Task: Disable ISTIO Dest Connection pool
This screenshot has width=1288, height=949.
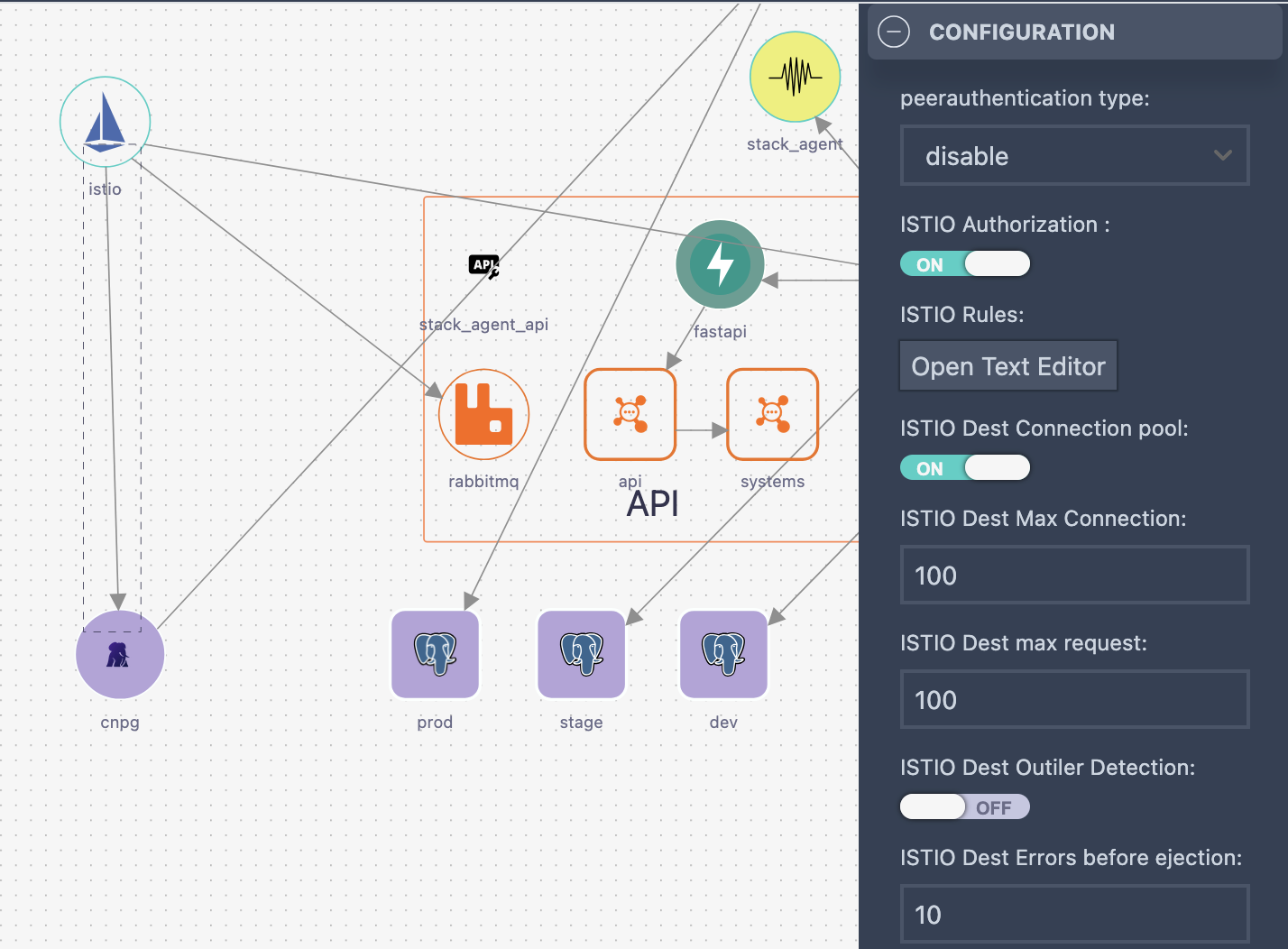Action: click(964, 467)
